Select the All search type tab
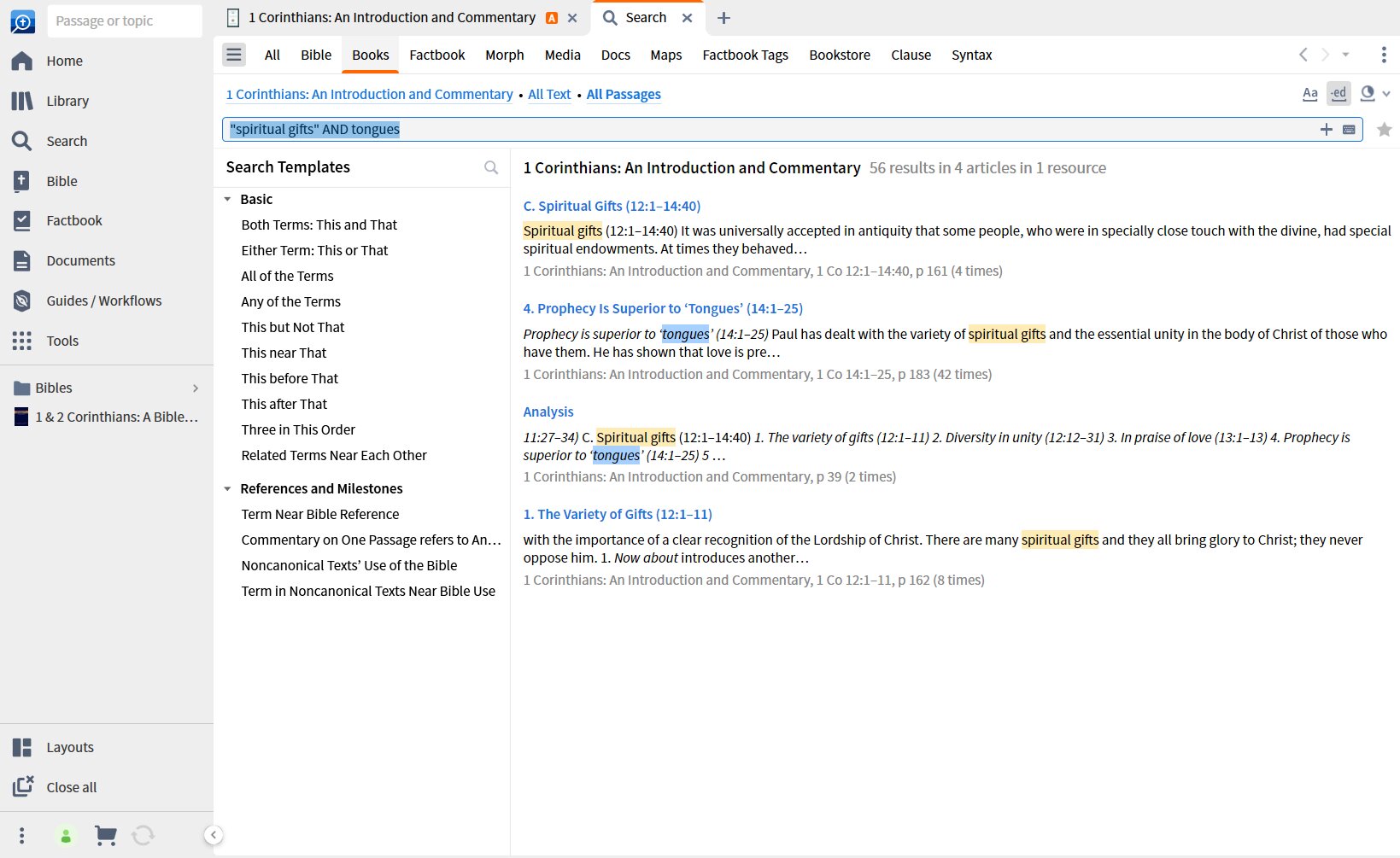Image resolution: width=1400 pixels, height=858 pixels. pyautogui.click(x=272, y=55)
